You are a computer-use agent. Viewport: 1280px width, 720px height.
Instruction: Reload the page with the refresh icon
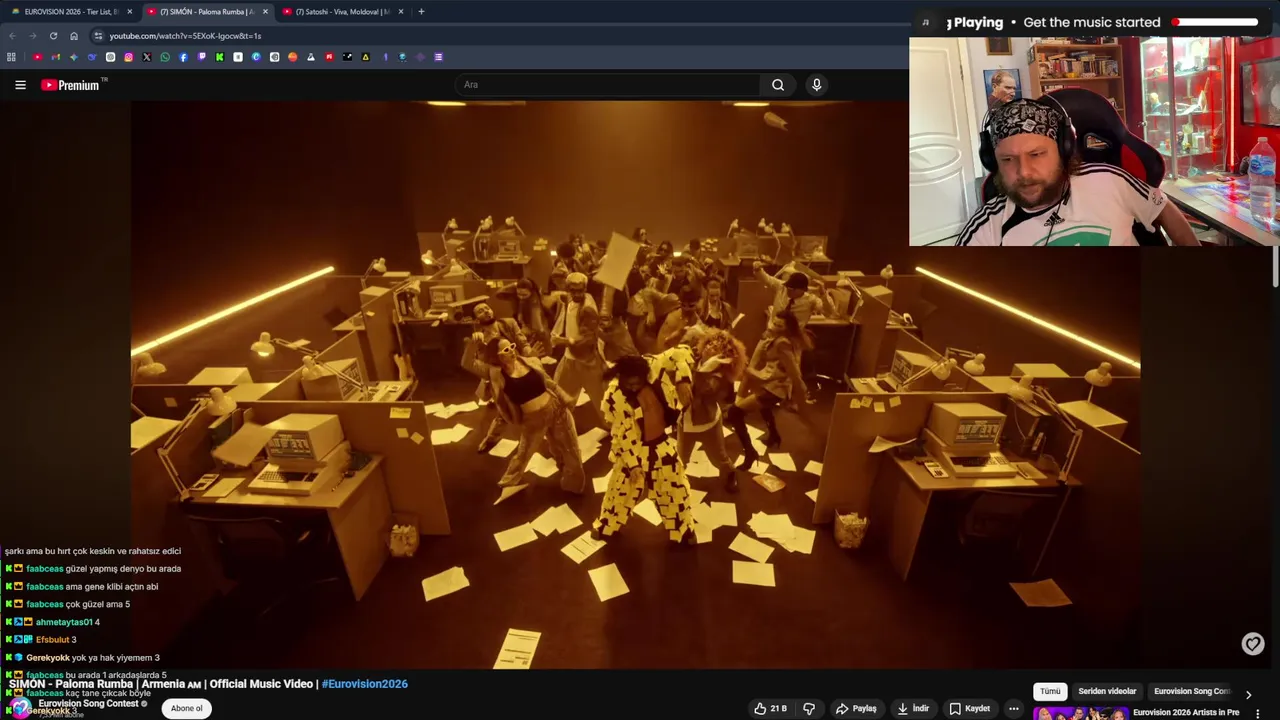(x=53, y=36)
